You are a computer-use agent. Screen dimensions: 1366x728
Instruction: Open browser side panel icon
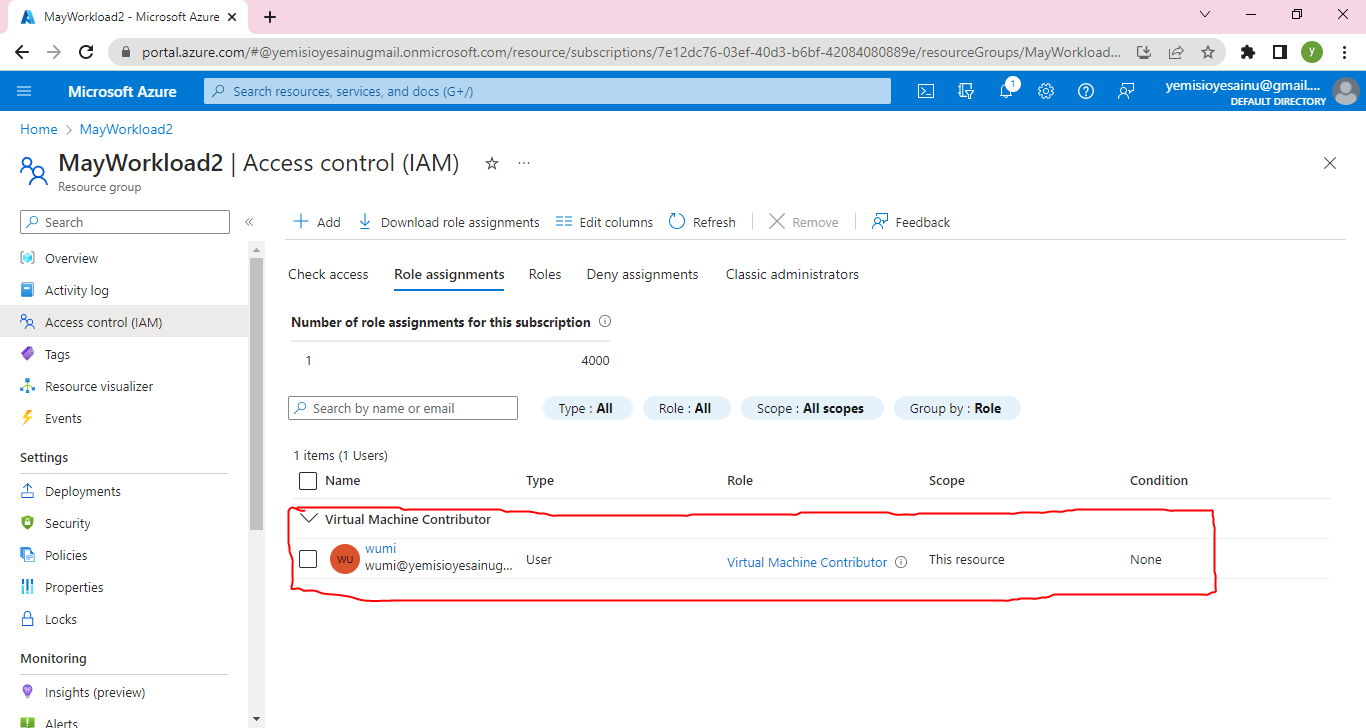click(1279, 52)
